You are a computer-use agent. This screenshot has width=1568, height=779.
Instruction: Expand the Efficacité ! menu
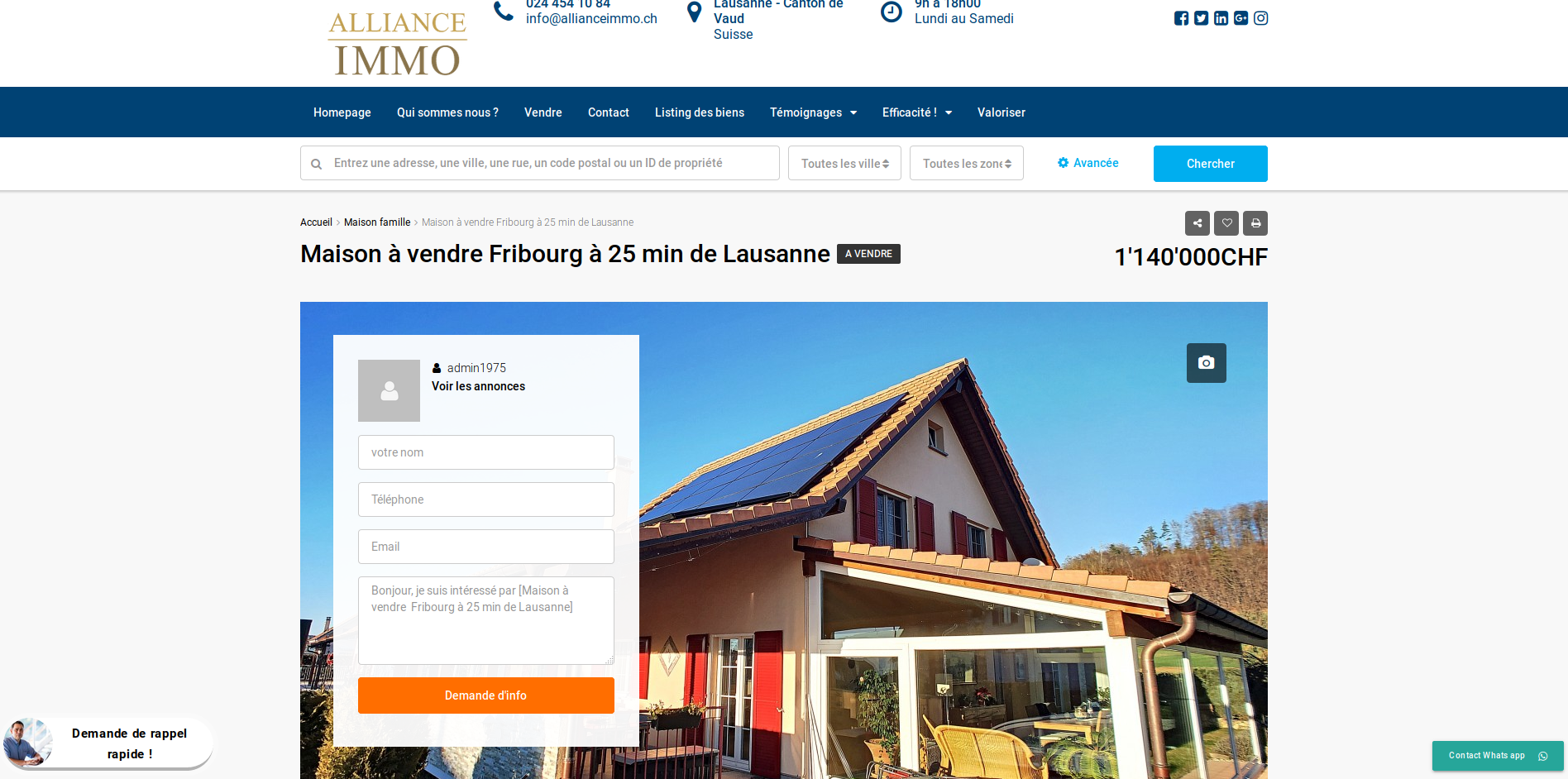[x=916, y=112]
